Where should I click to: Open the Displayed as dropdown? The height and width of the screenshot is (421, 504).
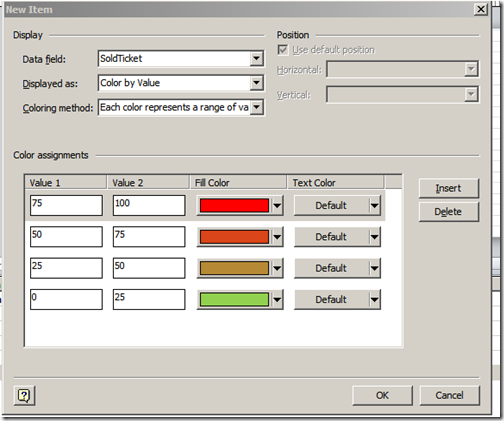tap(256, 83)
